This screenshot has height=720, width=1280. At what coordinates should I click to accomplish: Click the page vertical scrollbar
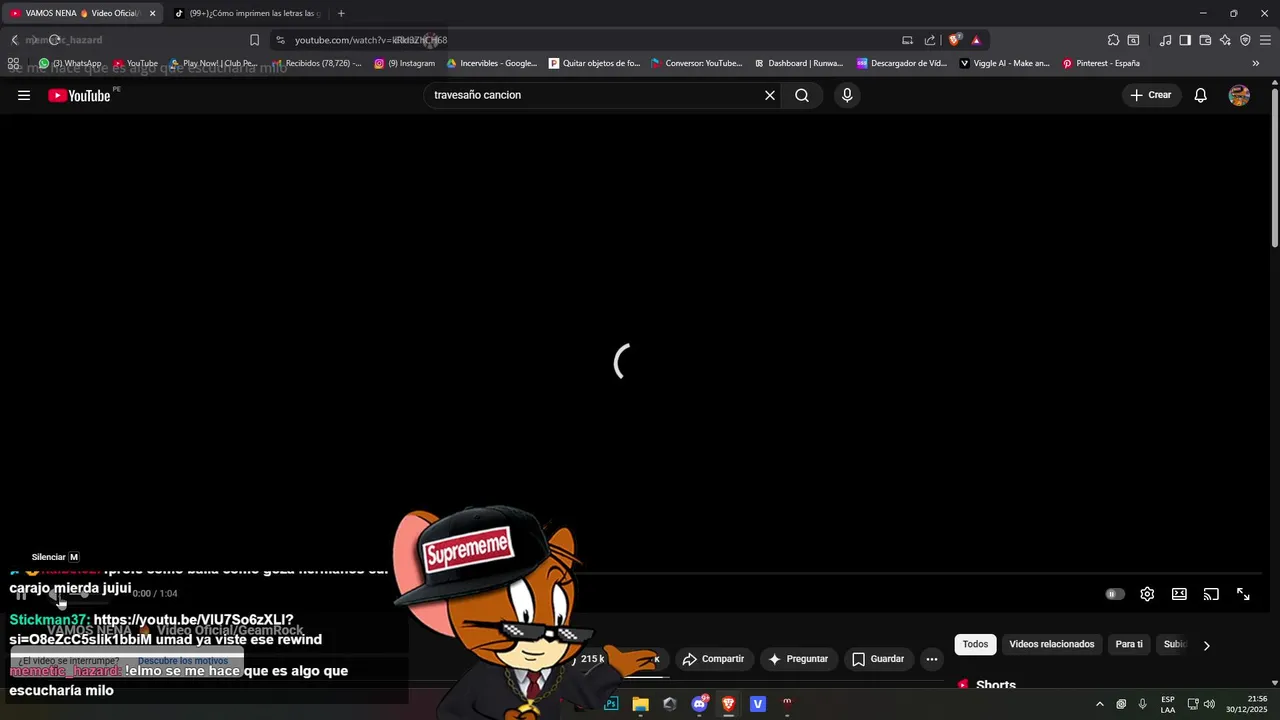(1275, 170)
